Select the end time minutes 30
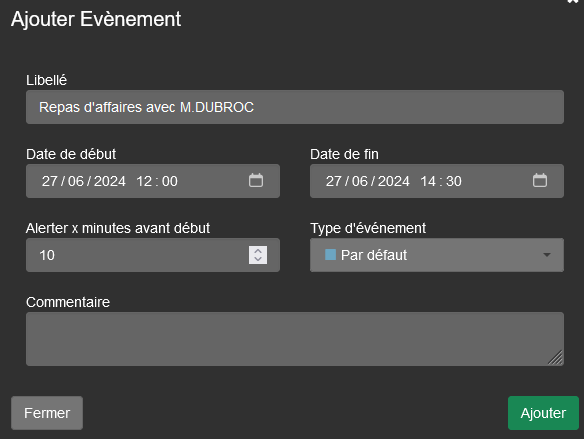 pyautogui.click(x=454, y=181)
